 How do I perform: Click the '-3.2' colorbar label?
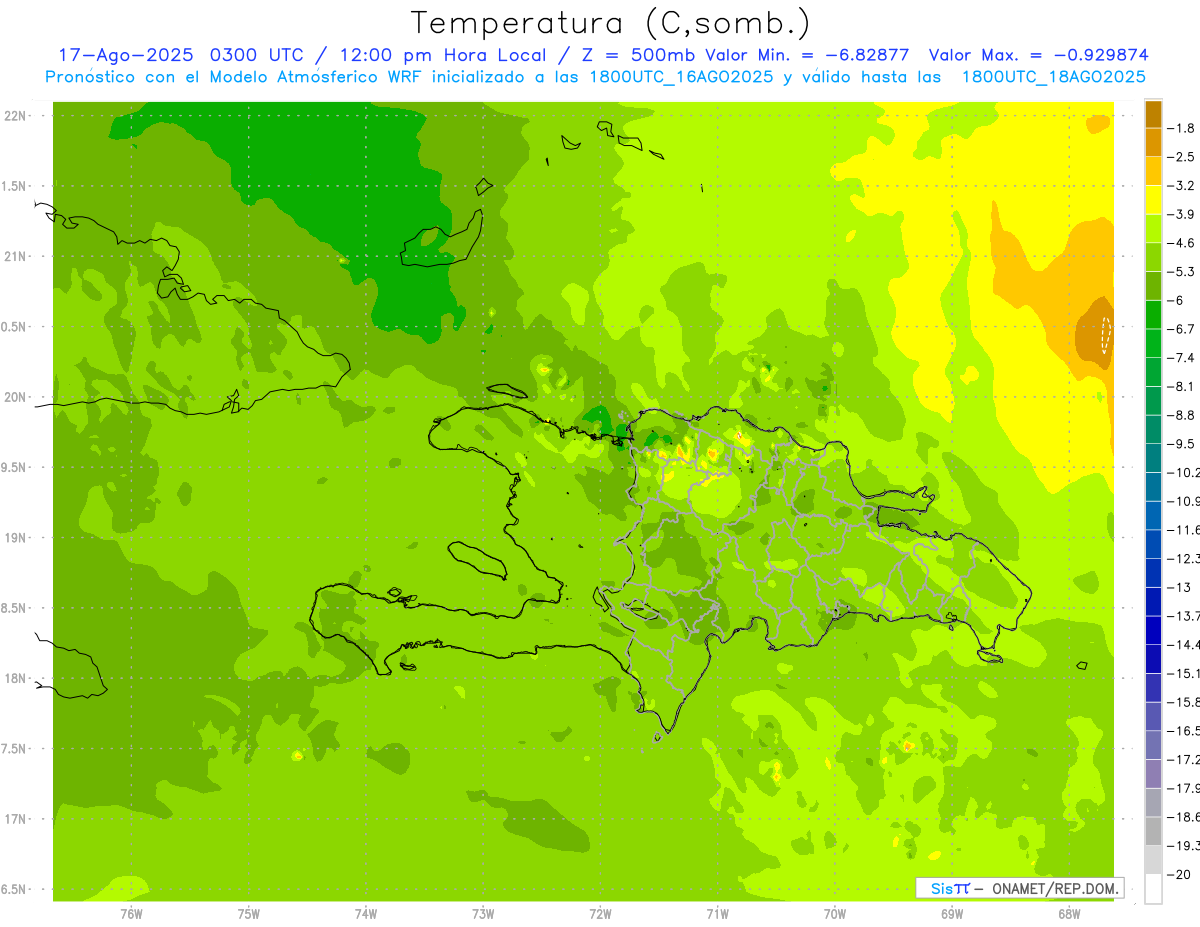point(1181,186)
